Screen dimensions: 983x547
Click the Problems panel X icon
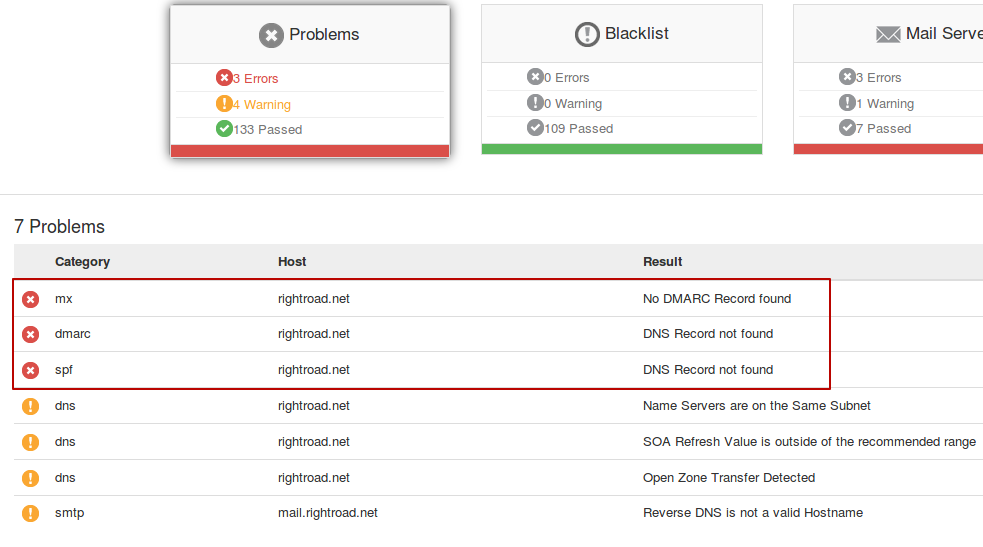point(271,35)
